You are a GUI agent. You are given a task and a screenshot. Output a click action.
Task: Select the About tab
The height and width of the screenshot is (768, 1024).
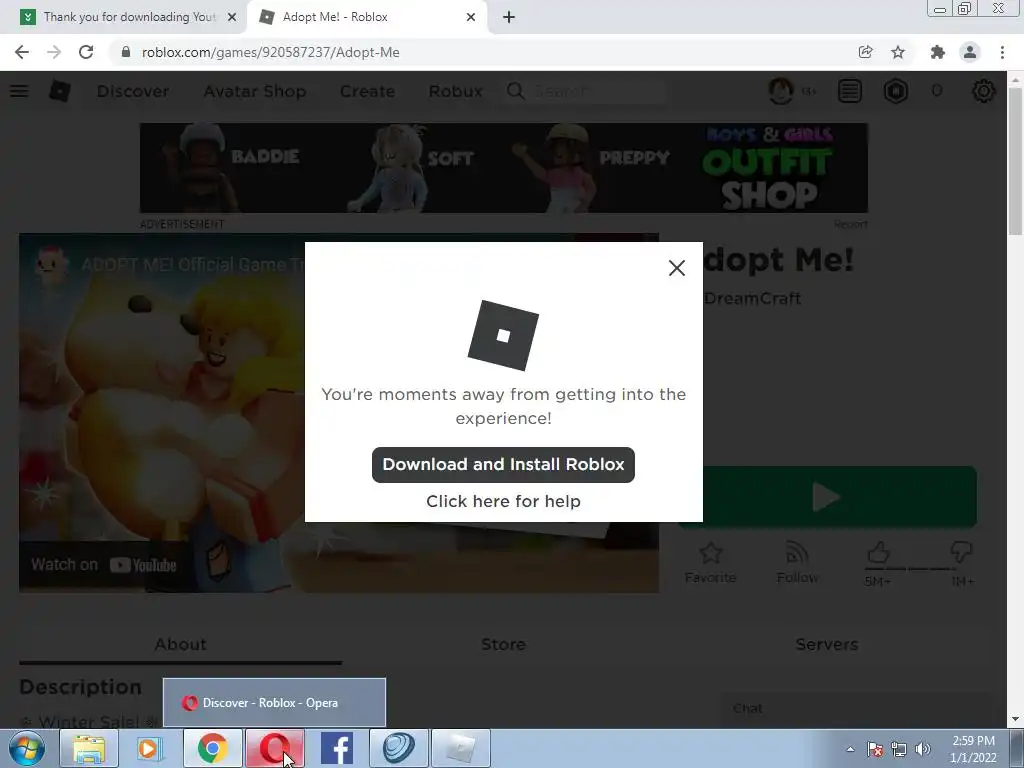pyautogui.click(x=180, y=645)
